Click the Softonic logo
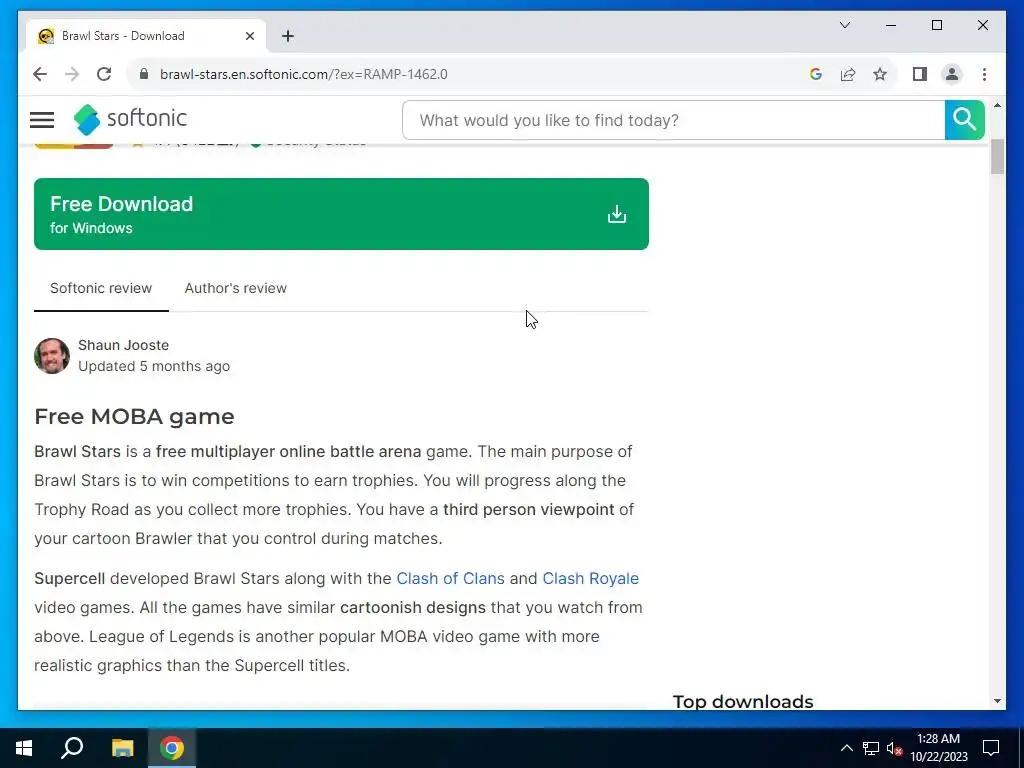1024x768 pixels. tap(130, 120)
